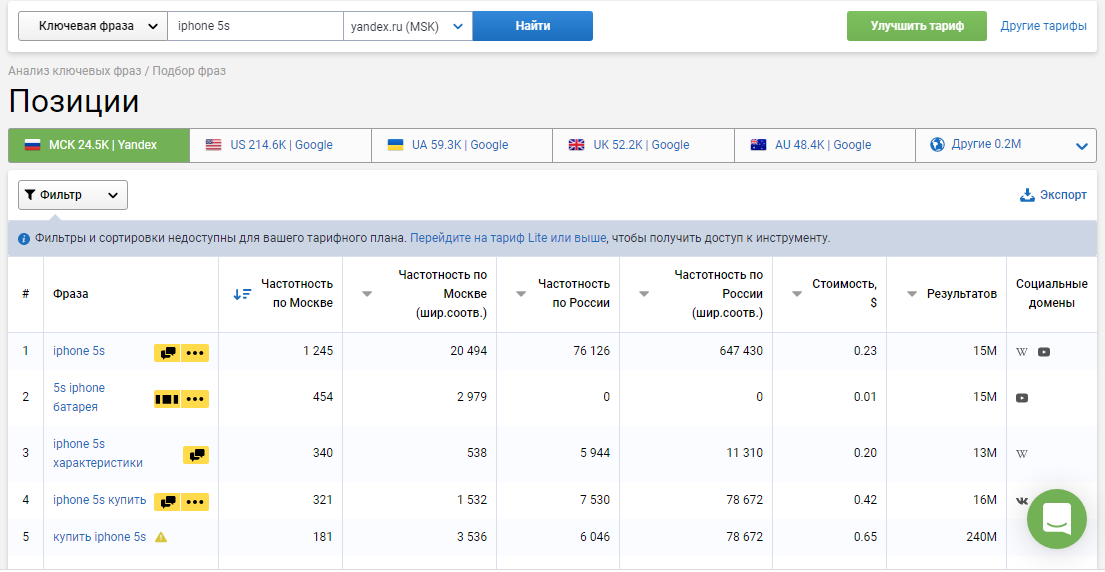Sort by Частотность по России arrow
Image resolution: width=1105 pixels, height=572 pixels.
pos(521,294)
